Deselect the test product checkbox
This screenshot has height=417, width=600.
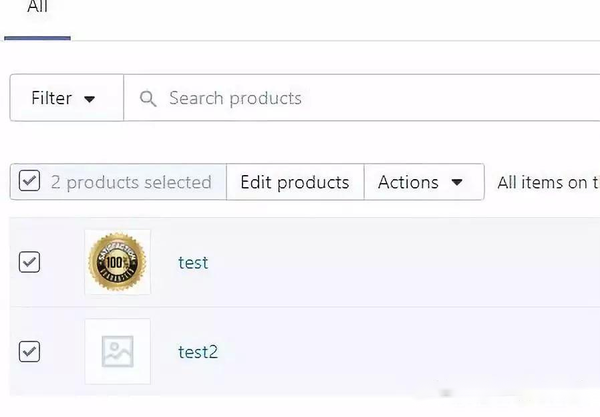pos(29,262)
